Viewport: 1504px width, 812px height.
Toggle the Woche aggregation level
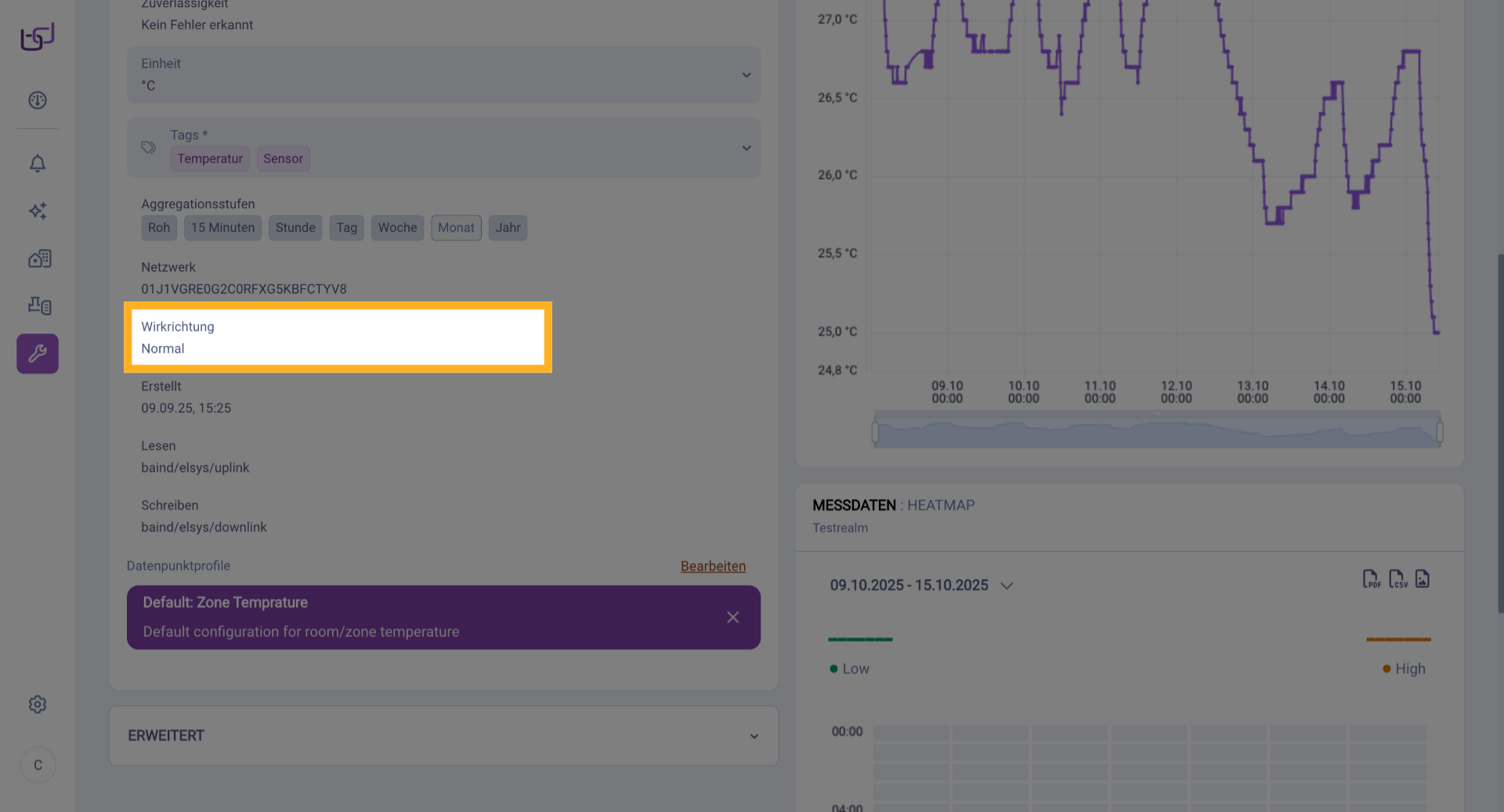click(x=397, y=228)
